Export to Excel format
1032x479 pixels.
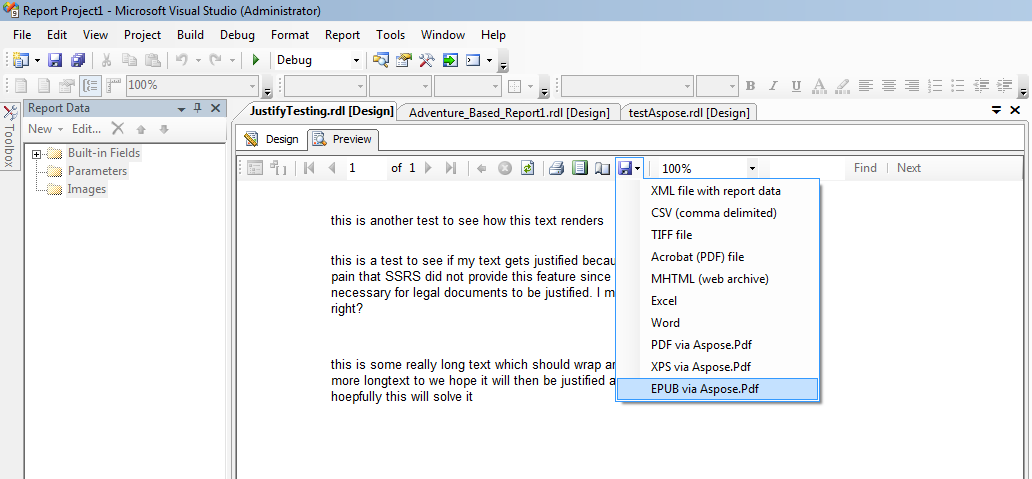pyautogui.click(x=717, y=301)
